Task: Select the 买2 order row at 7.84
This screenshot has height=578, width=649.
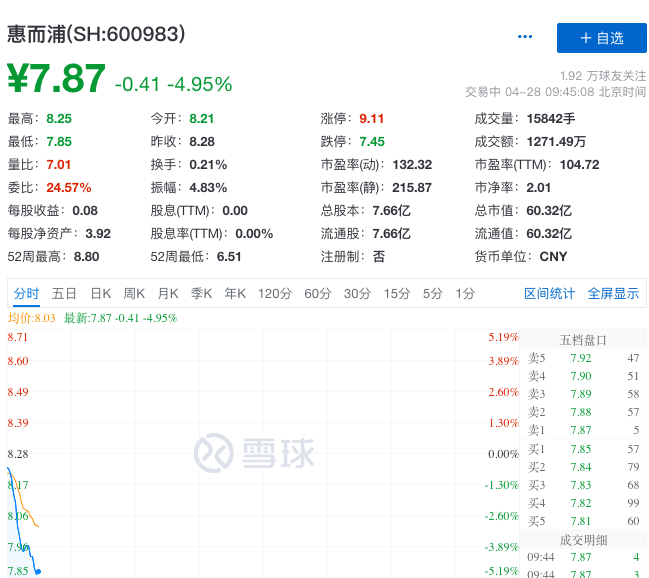Action: (x=583, y=467)
